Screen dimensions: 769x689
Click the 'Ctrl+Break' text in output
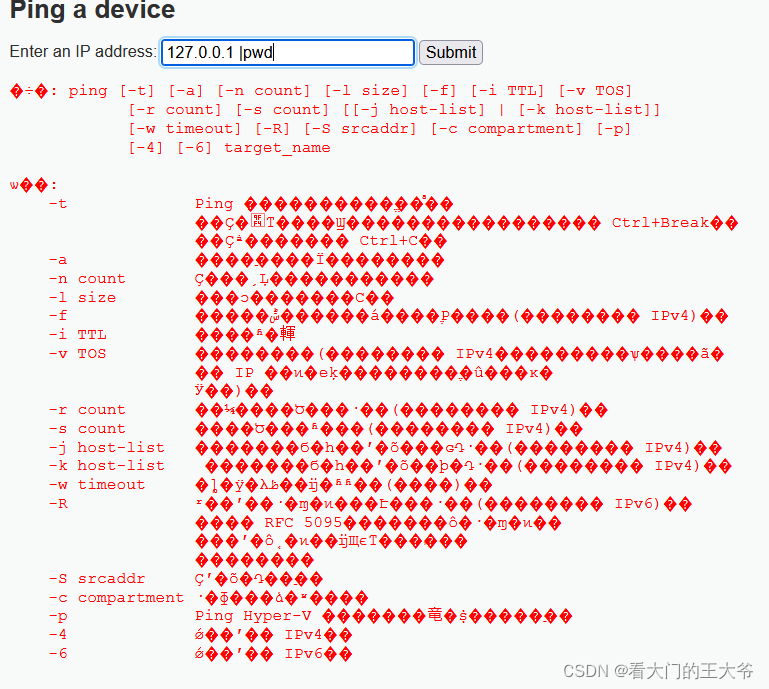tap(660, 223)
